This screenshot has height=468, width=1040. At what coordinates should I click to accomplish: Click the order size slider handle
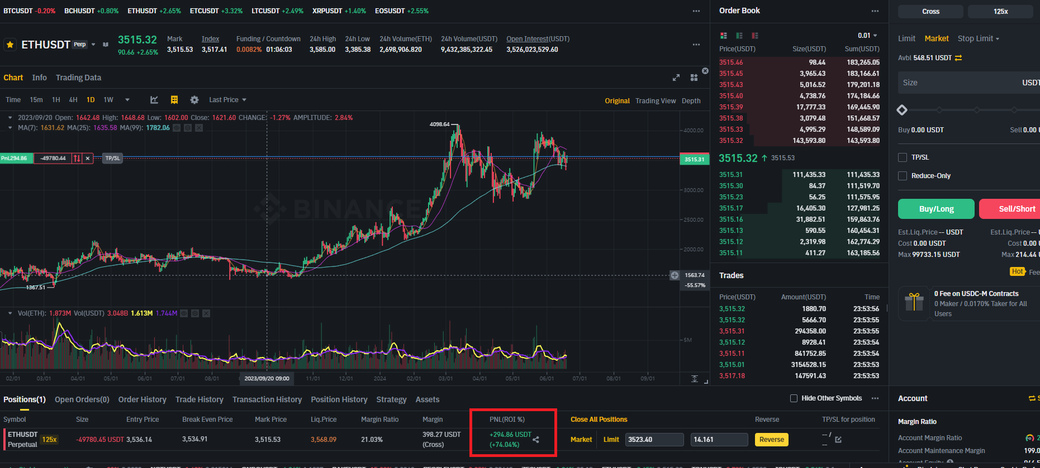902,110
